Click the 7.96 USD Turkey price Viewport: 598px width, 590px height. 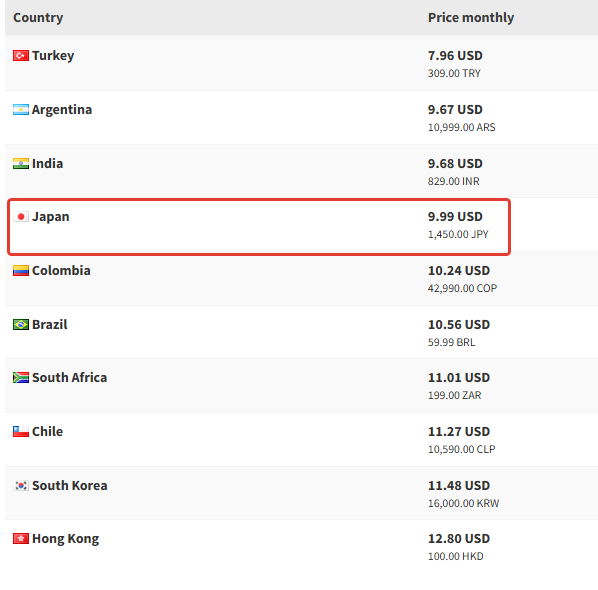point(455,56)
